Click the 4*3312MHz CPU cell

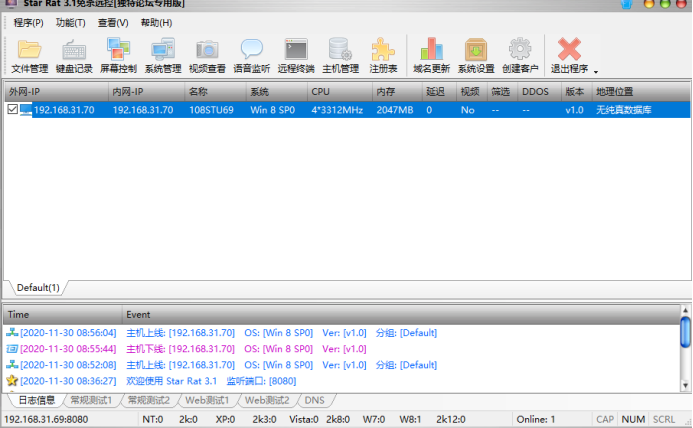pos(337,110)
